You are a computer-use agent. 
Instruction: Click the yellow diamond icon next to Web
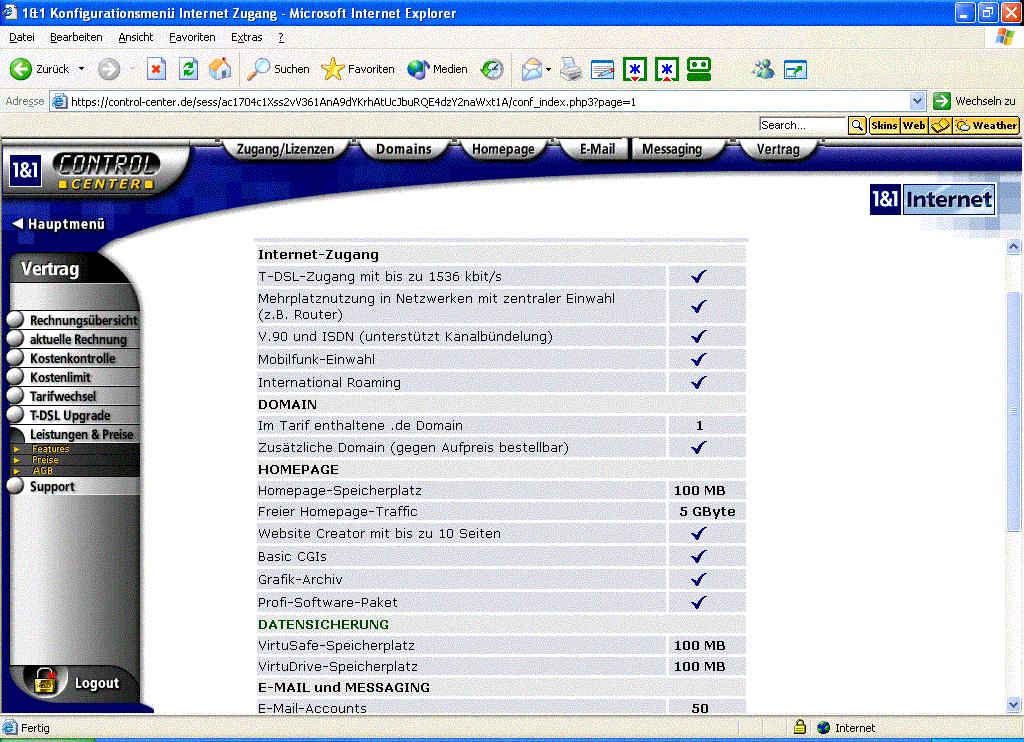[x=940, y=125]
